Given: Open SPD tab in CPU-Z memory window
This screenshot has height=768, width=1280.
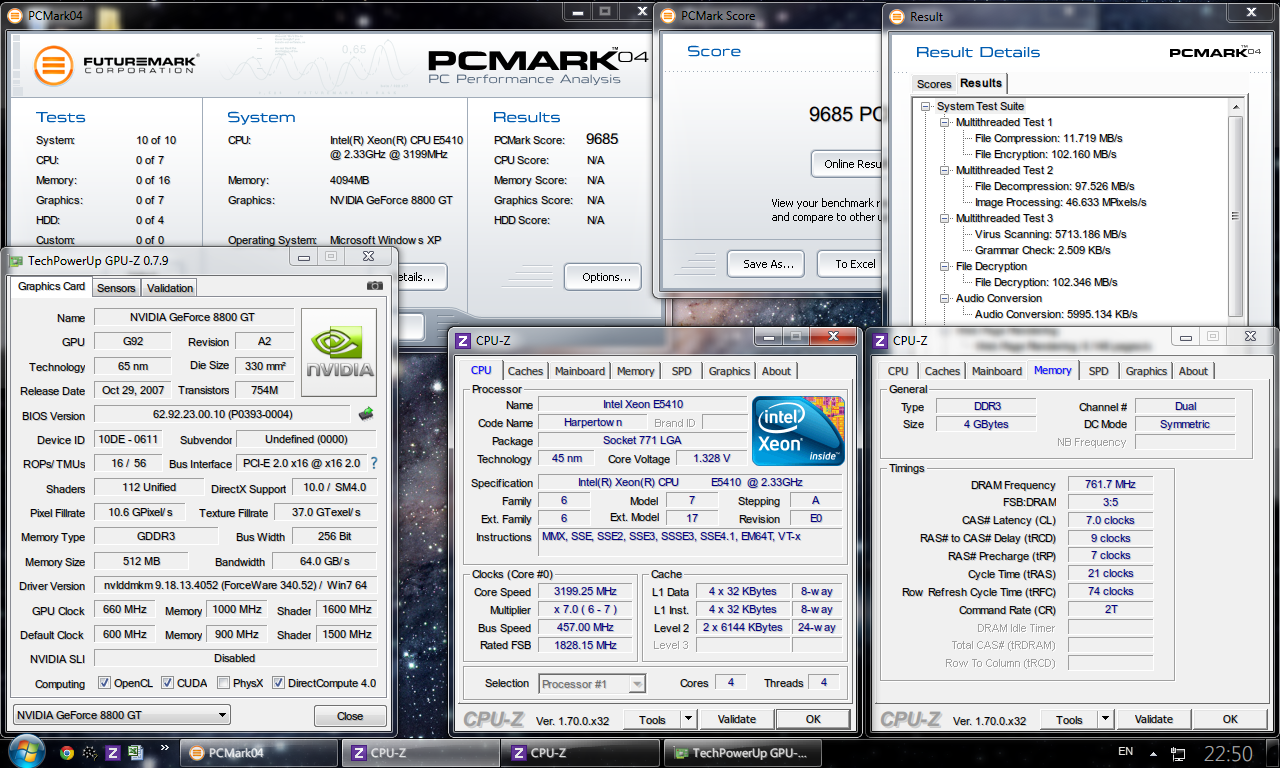Looking at the screenshot, I should coord(1099,371).
